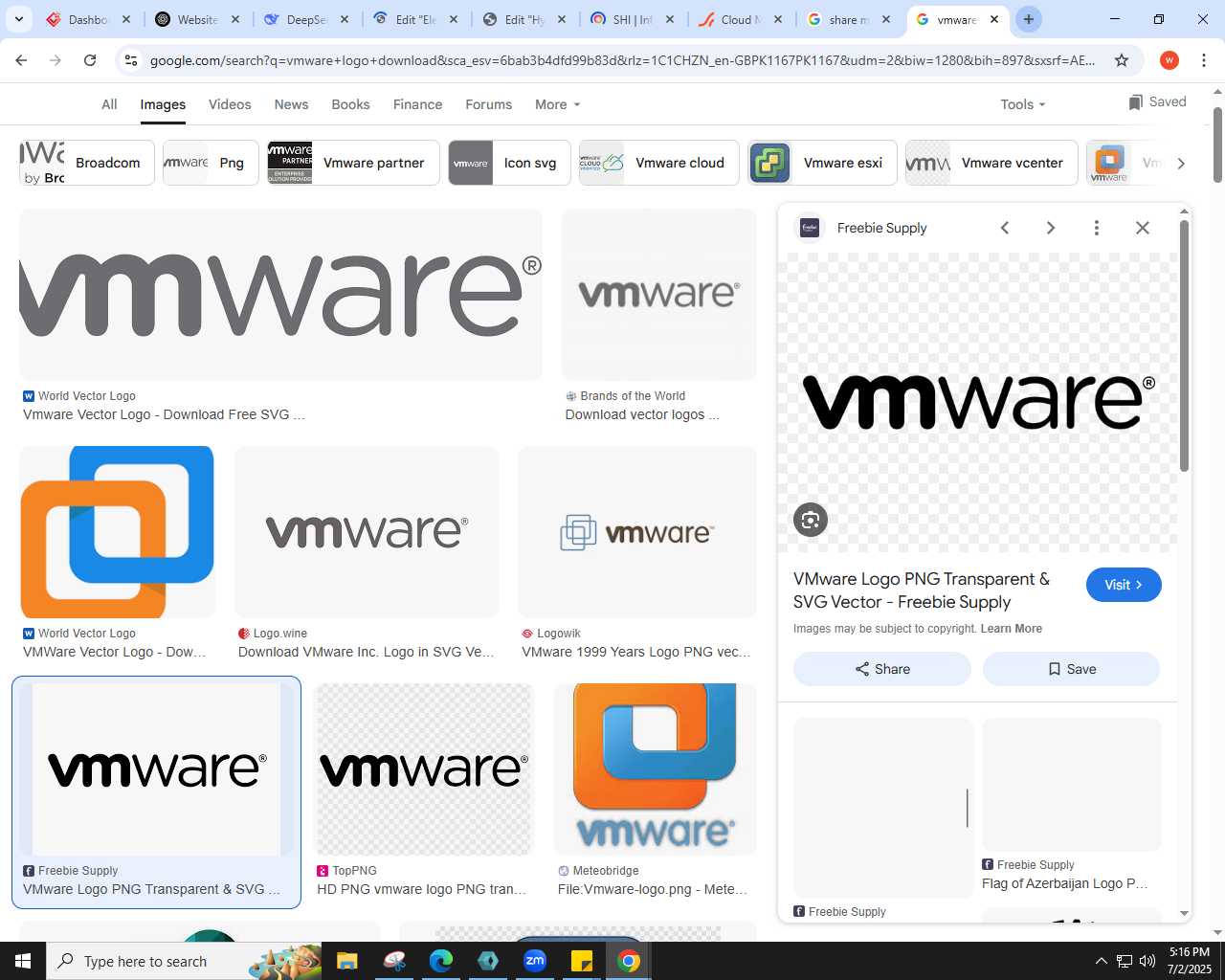The image size is (1225, 980).
Task: Open Chrome three-dot menu
Action: 1204,60
